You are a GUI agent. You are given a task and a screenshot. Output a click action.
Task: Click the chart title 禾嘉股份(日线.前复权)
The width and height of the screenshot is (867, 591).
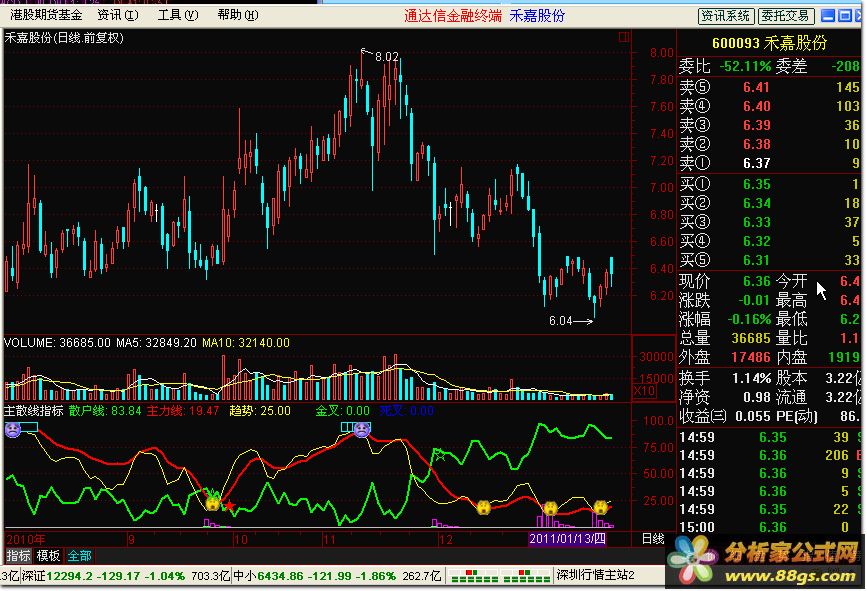[x=64, y=38]
